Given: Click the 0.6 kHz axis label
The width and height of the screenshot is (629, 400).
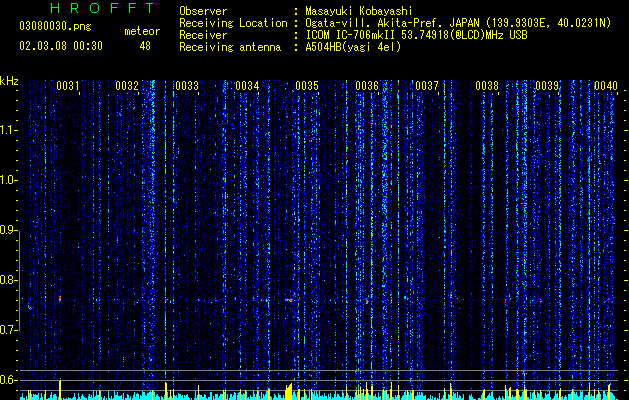Looking at the screenshot, I should (8, 380).
